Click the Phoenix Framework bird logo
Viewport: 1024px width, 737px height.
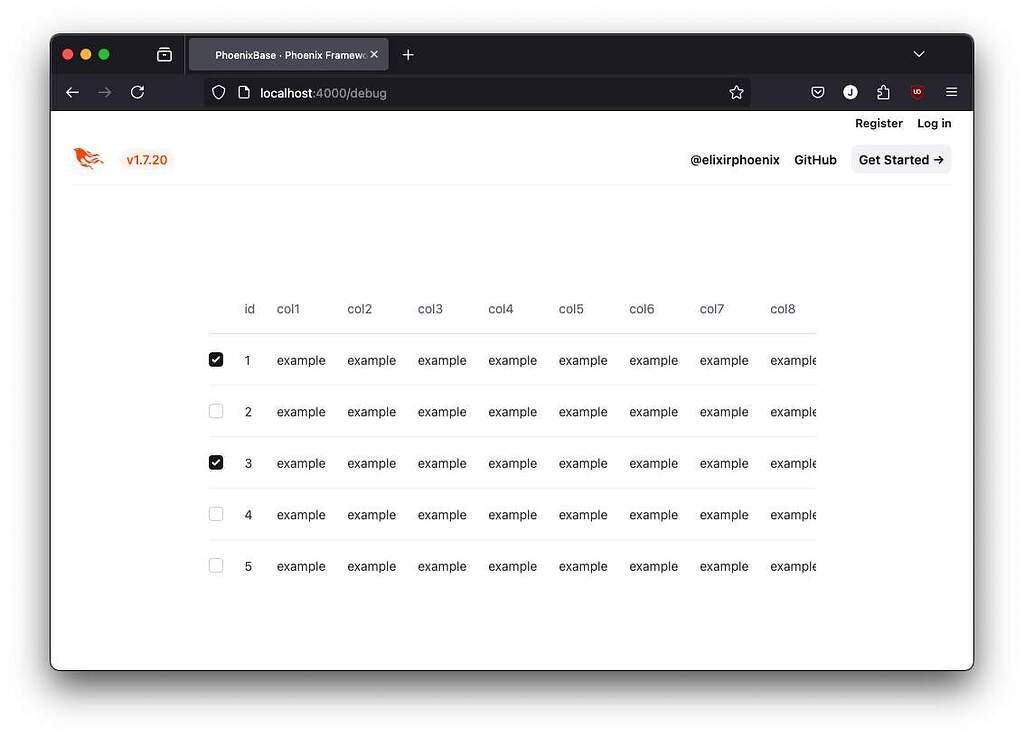88,157
